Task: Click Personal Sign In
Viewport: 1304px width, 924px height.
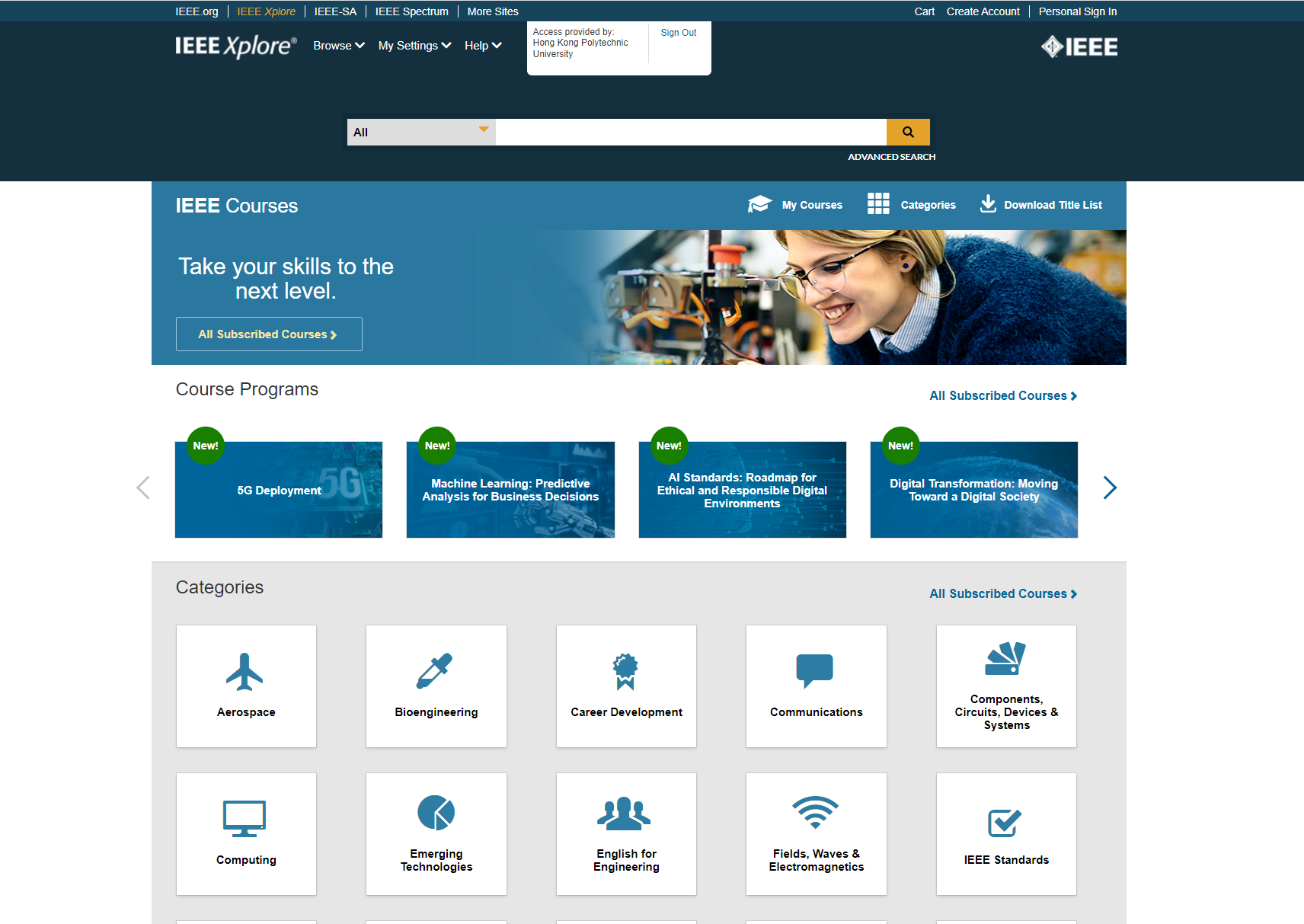Action: [x=1078, y=11]
